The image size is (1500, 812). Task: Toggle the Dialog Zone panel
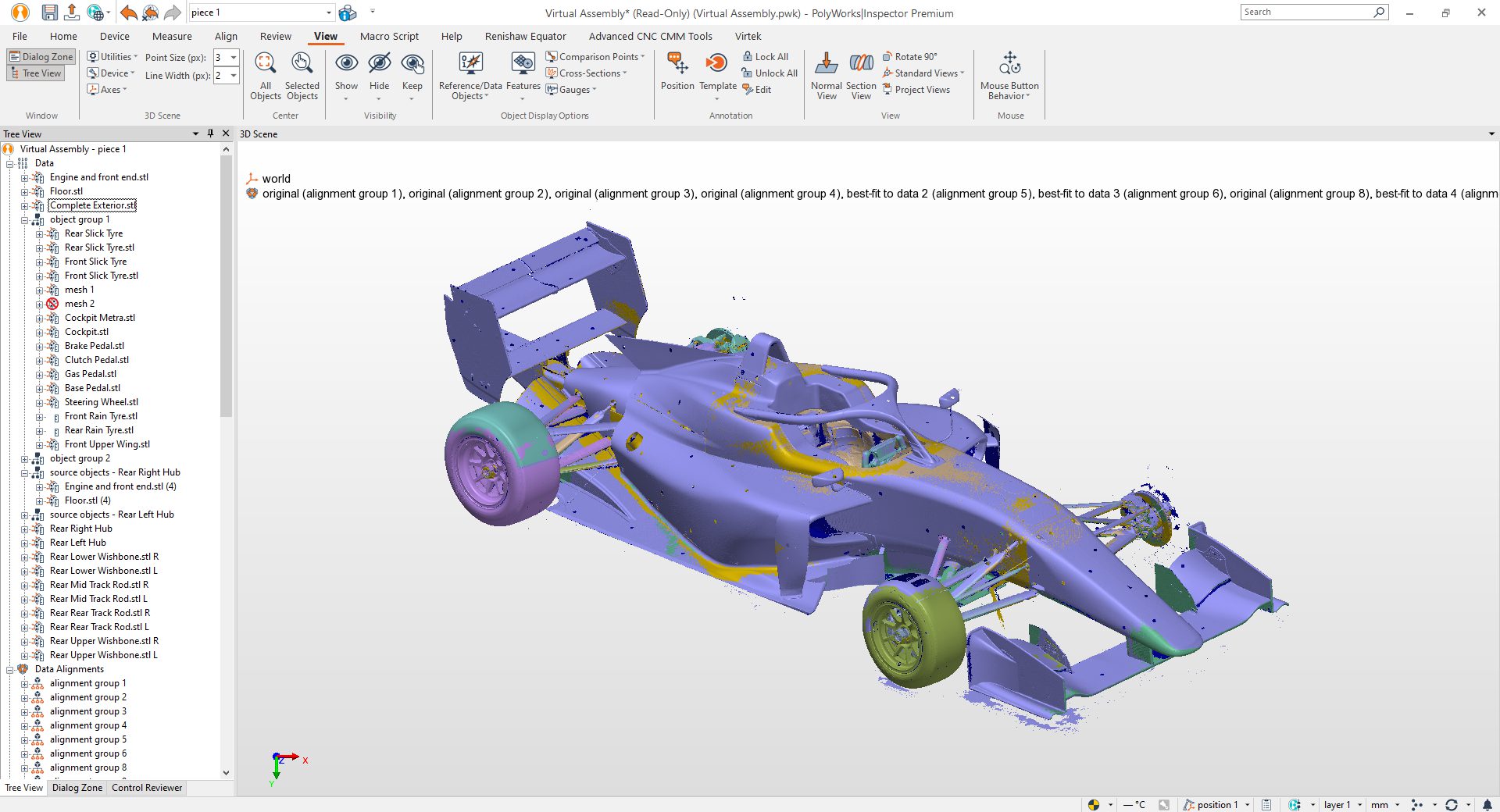point(41,56)
